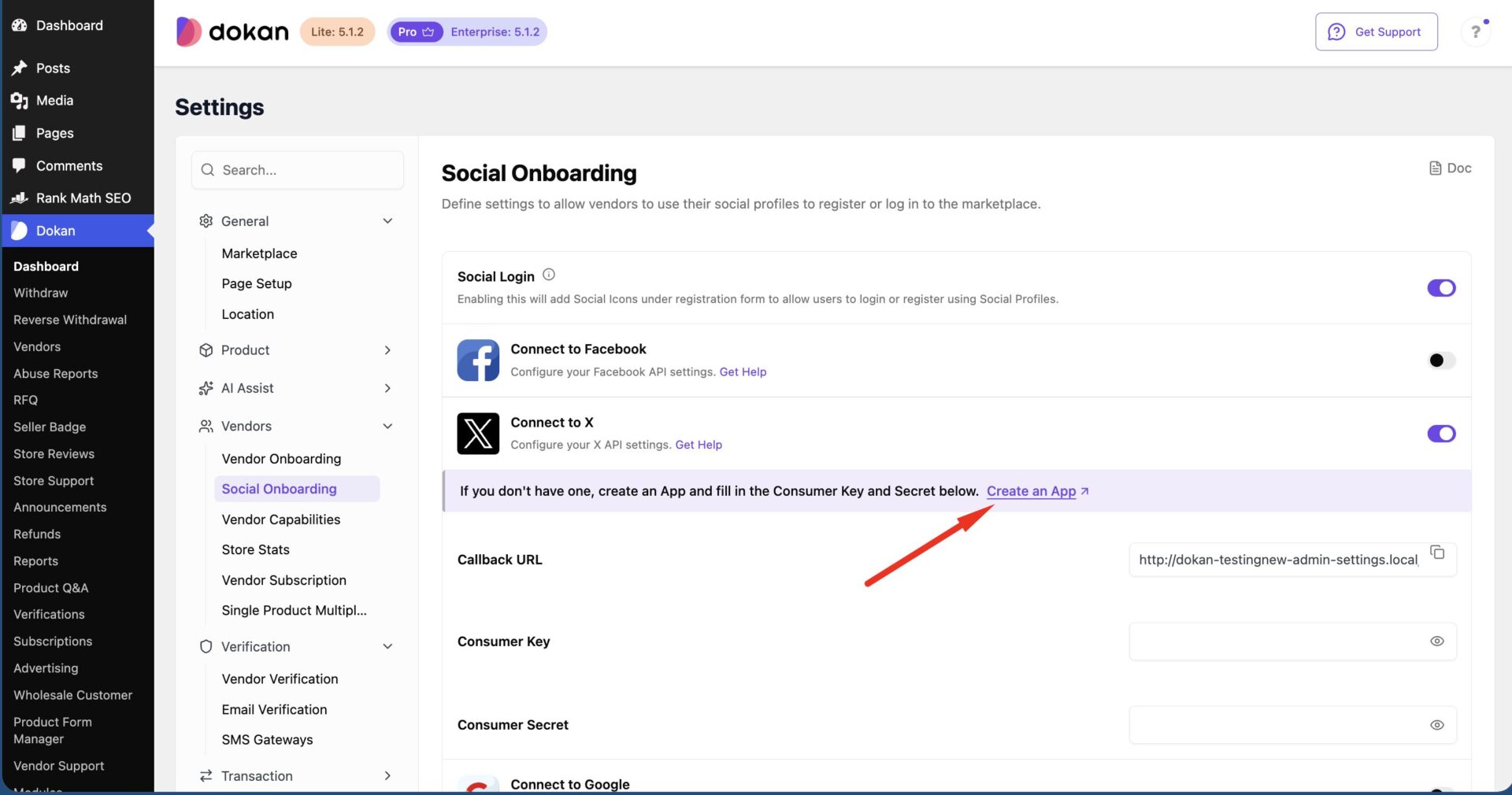This screenshot has width=1512, height=795.
Task: Click the Media icon in sidebar
Action: (20, 101)
